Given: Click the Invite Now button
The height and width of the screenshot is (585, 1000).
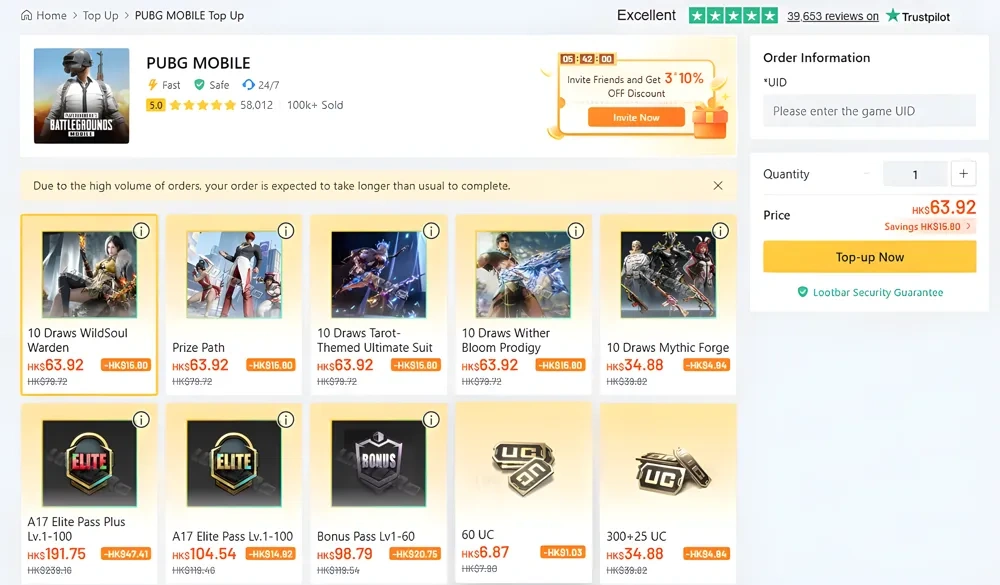Looking at the screenshot, I should [x=636, y=117].
